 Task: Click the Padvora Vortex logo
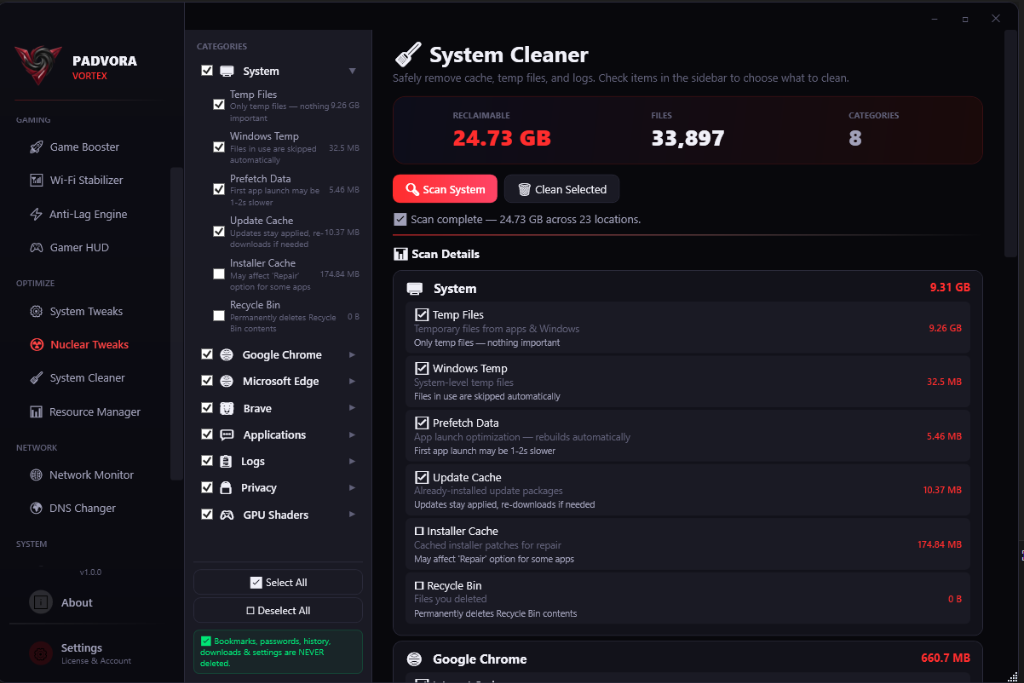[38, 65]
